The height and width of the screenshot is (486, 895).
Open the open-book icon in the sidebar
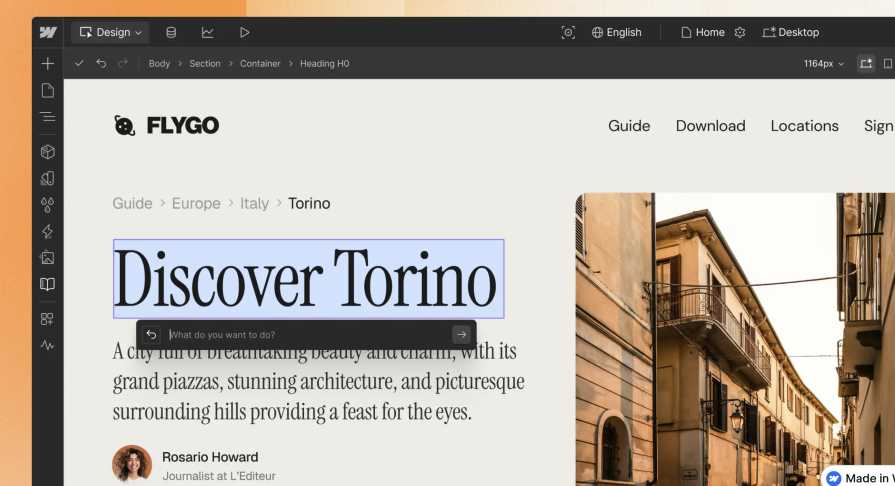[48, 284]
